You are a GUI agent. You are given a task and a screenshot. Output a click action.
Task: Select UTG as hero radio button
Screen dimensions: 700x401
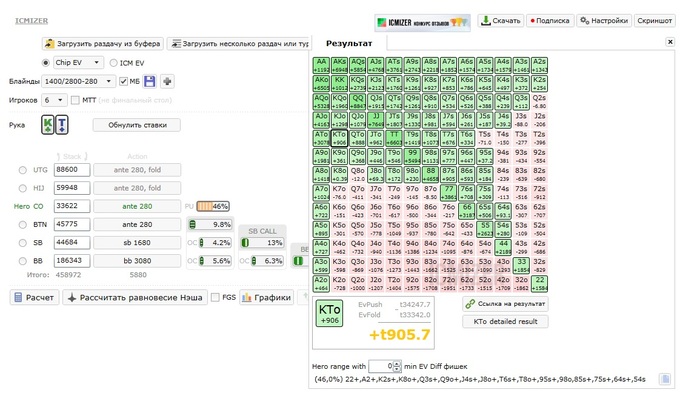click(x=23, y=170)
